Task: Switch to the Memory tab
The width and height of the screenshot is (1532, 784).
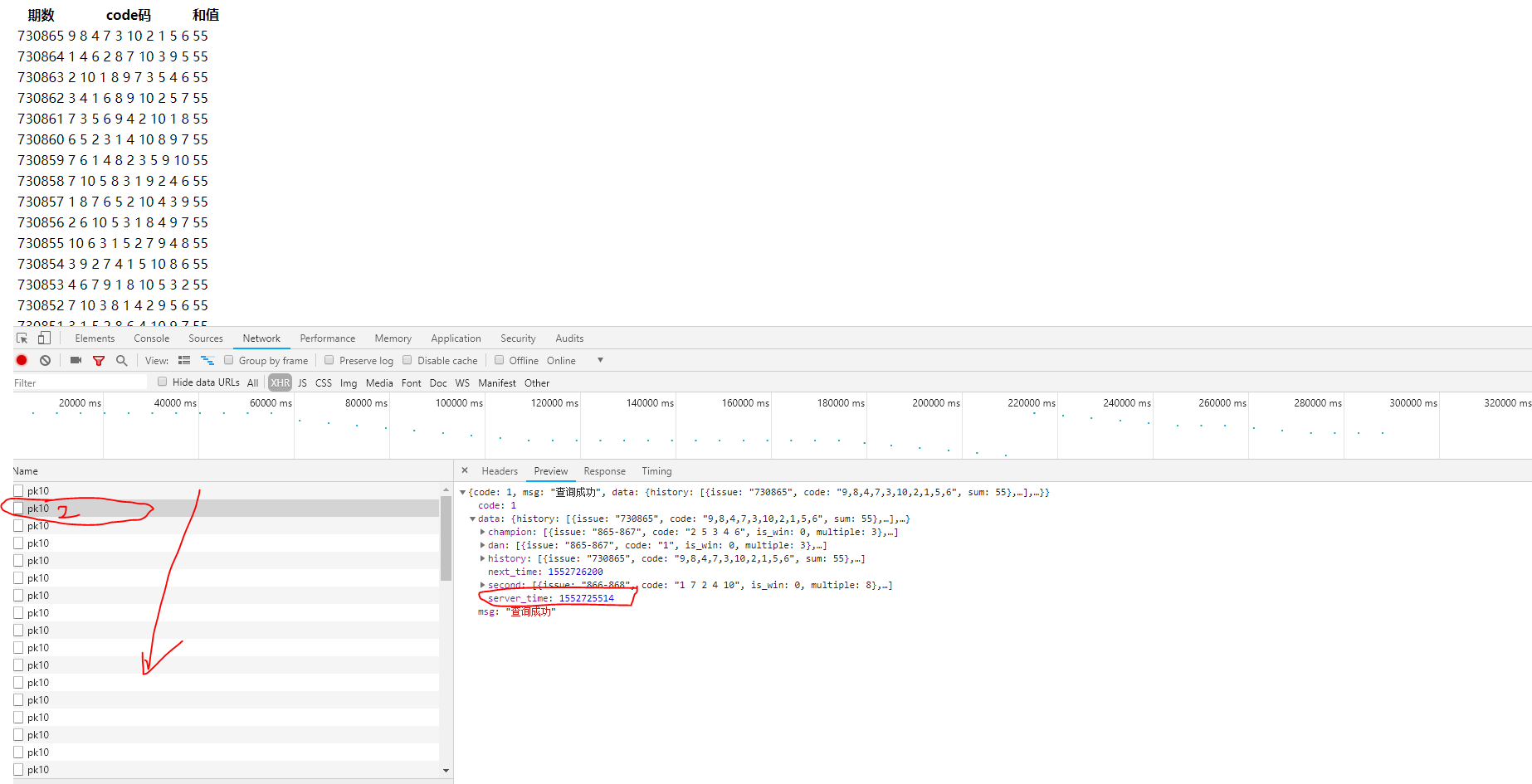Action: coord(393,338)
